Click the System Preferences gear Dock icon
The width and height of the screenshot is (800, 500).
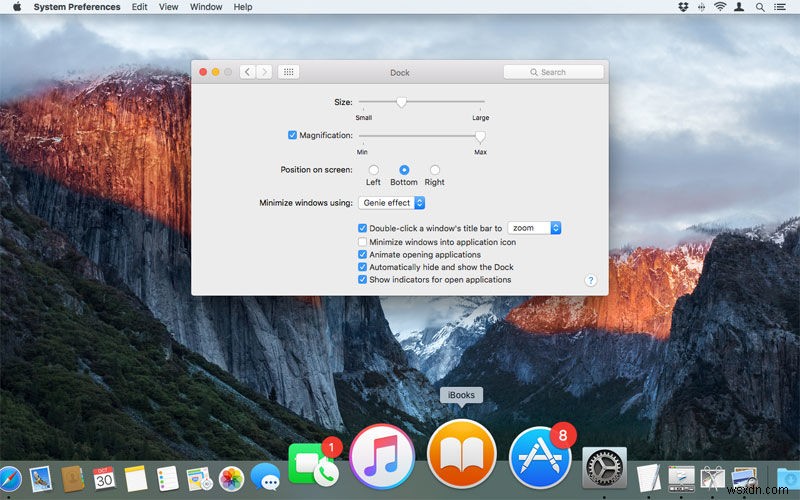coord(604,467)
